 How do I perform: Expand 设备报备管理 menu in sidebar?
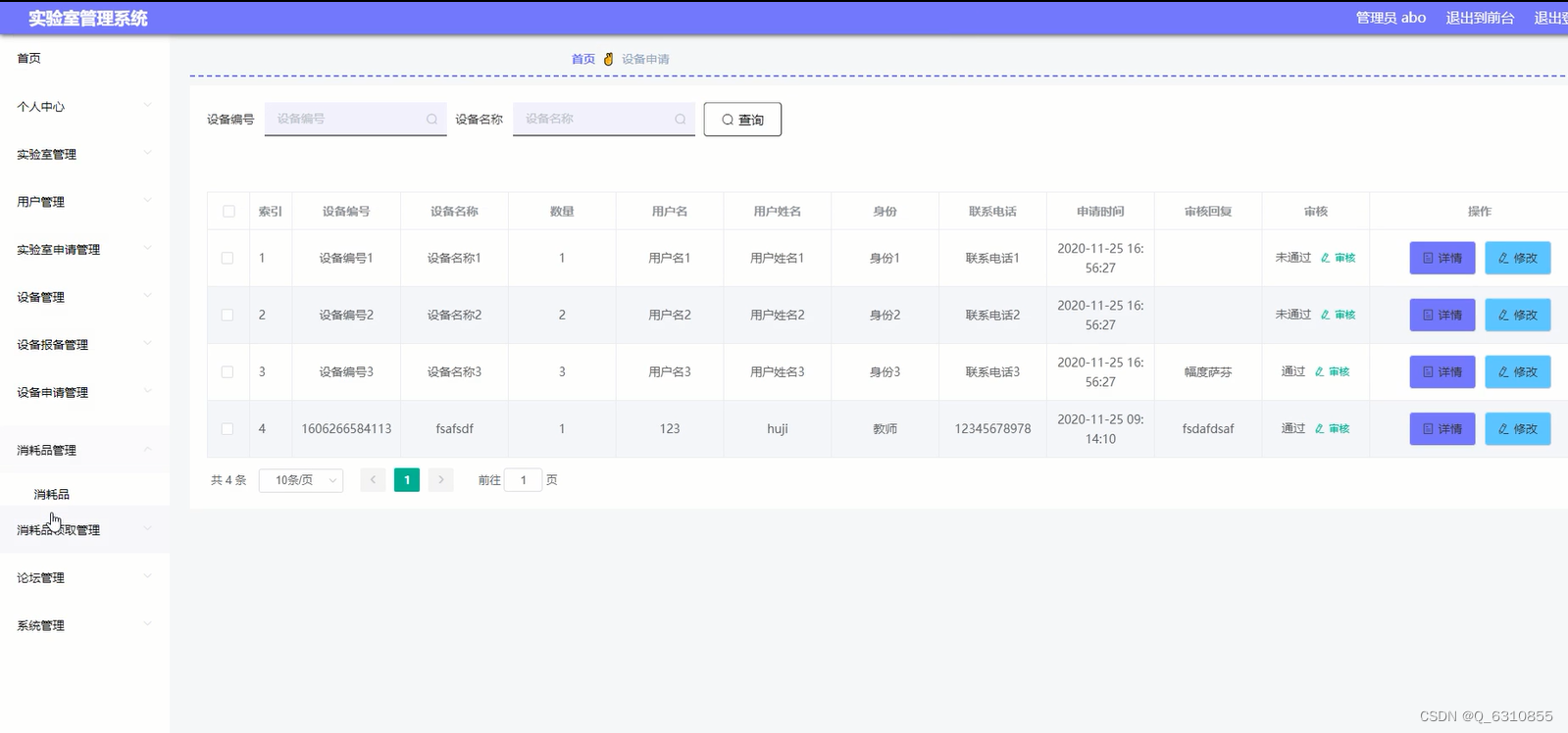click(84, 345)
